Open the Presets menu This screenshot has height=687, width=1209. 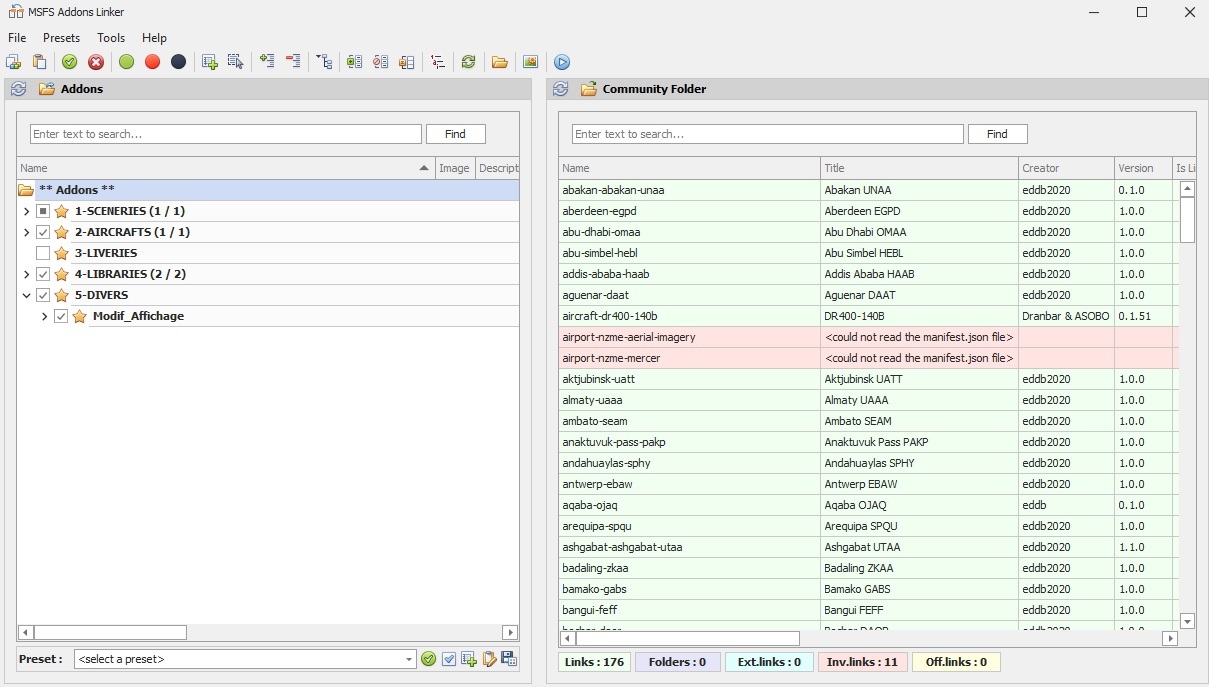pos(61,38)
